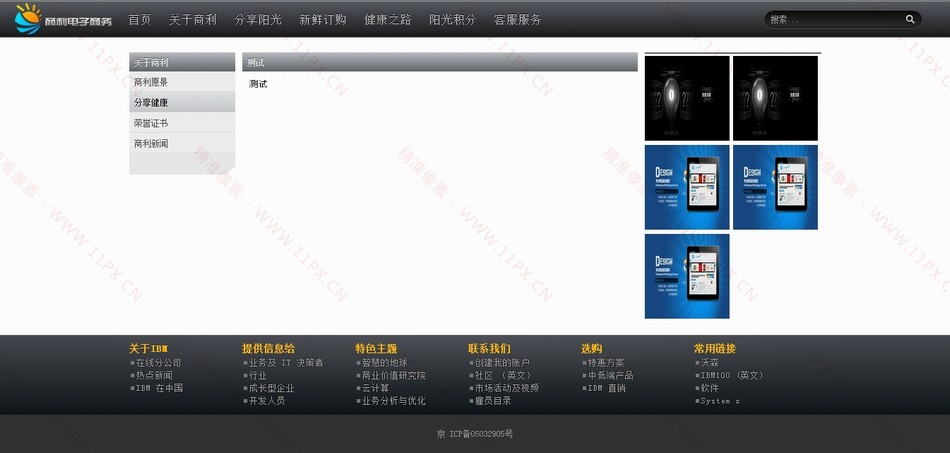
Task: Open the System x footer link
Action: coord(720,401)
